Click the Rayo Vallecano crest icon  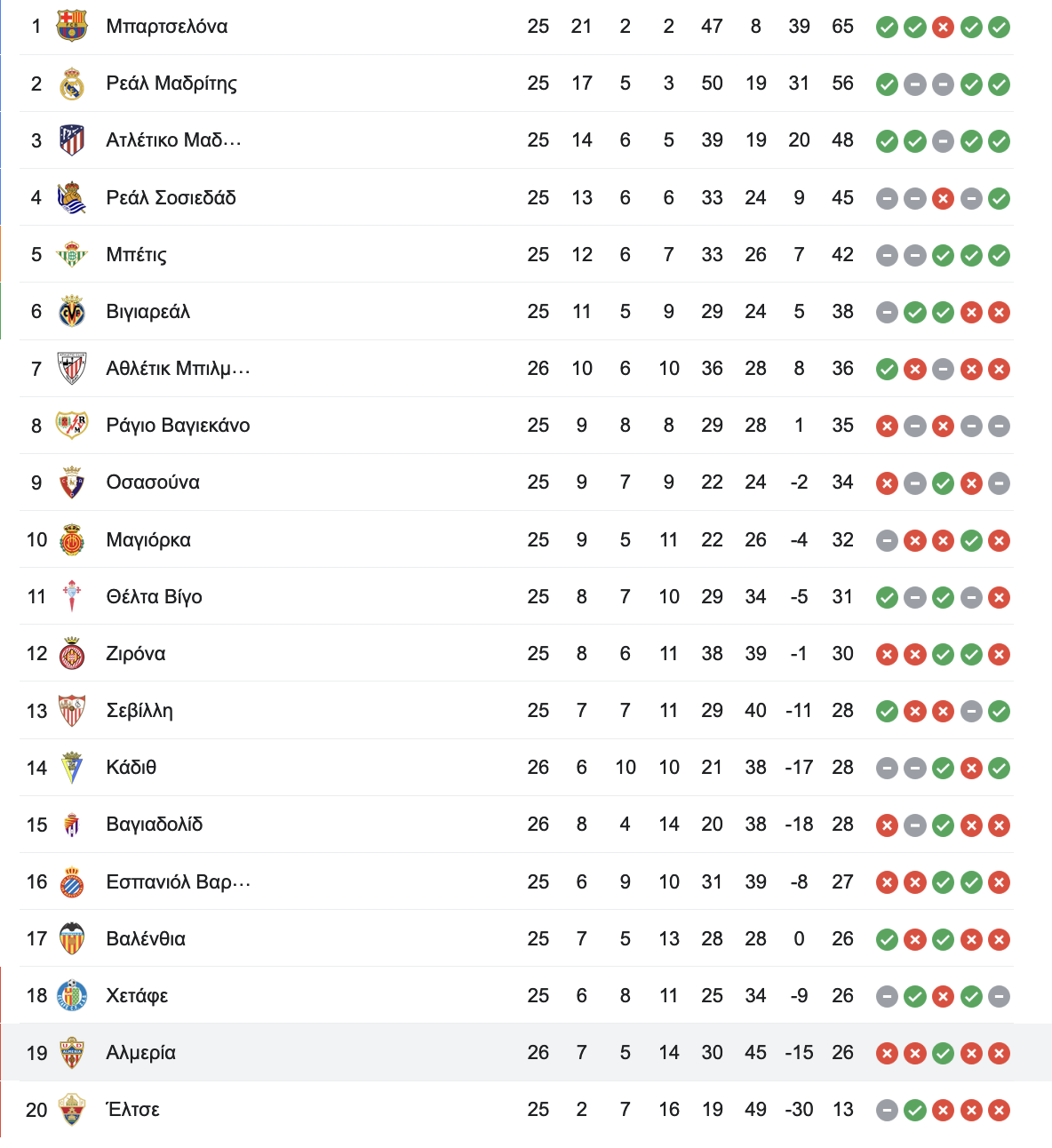[x=72, y=425]
